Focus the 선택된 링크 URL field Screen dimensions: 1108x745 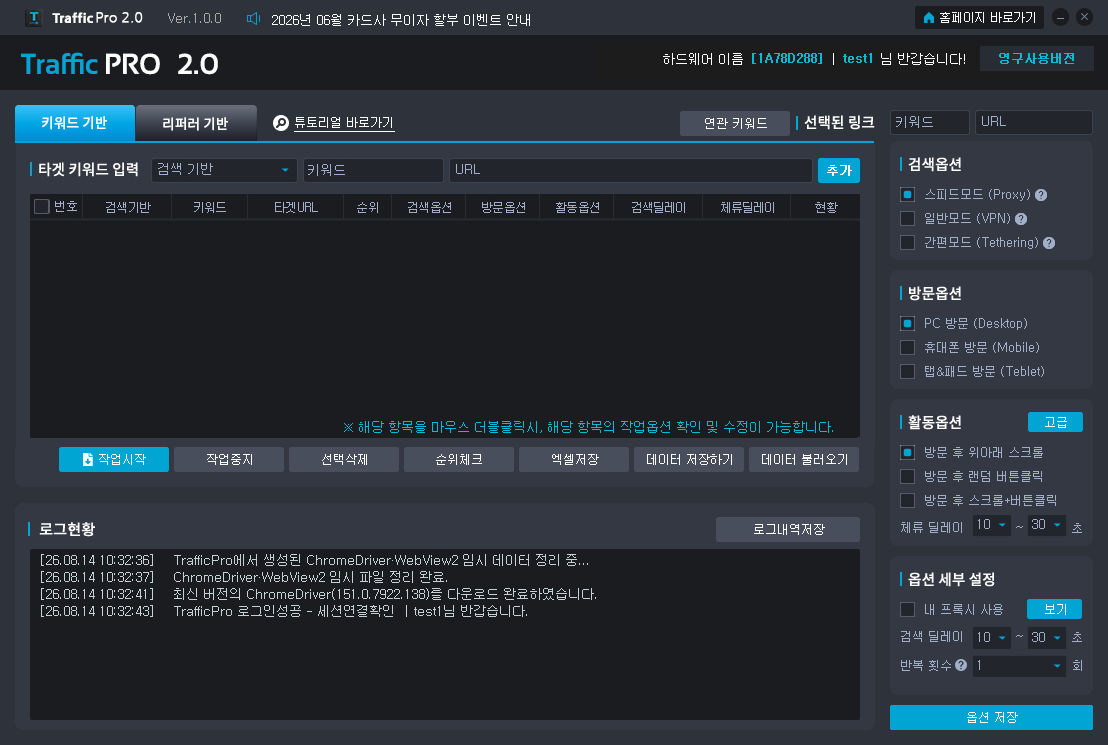pyautogui.click(x=1034, y=122)
